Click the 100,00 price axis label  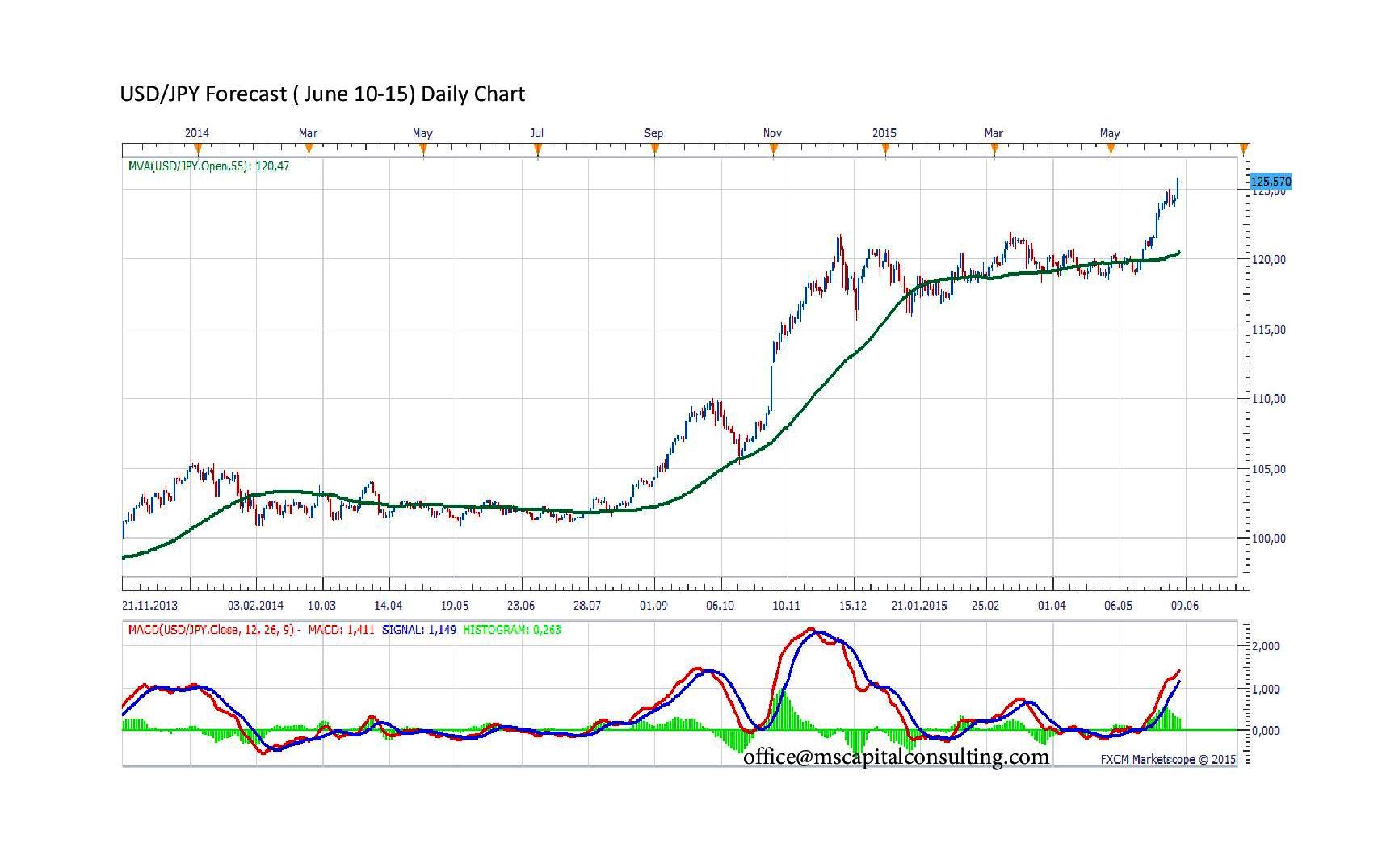(x=1269, y=539)
